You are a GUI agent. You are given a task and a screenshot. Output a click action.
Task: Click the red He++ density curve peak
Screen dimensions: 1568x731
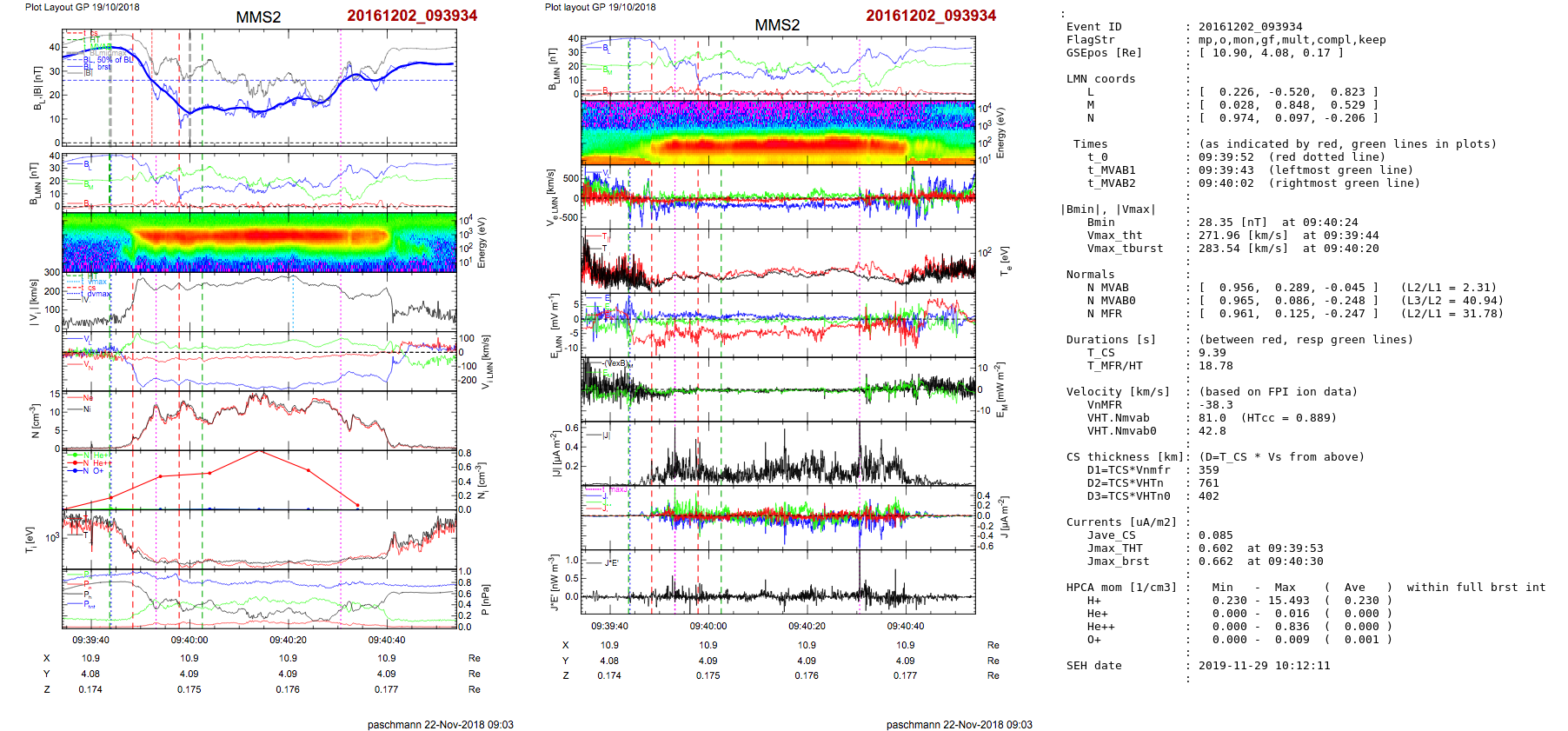pos(259,451)
